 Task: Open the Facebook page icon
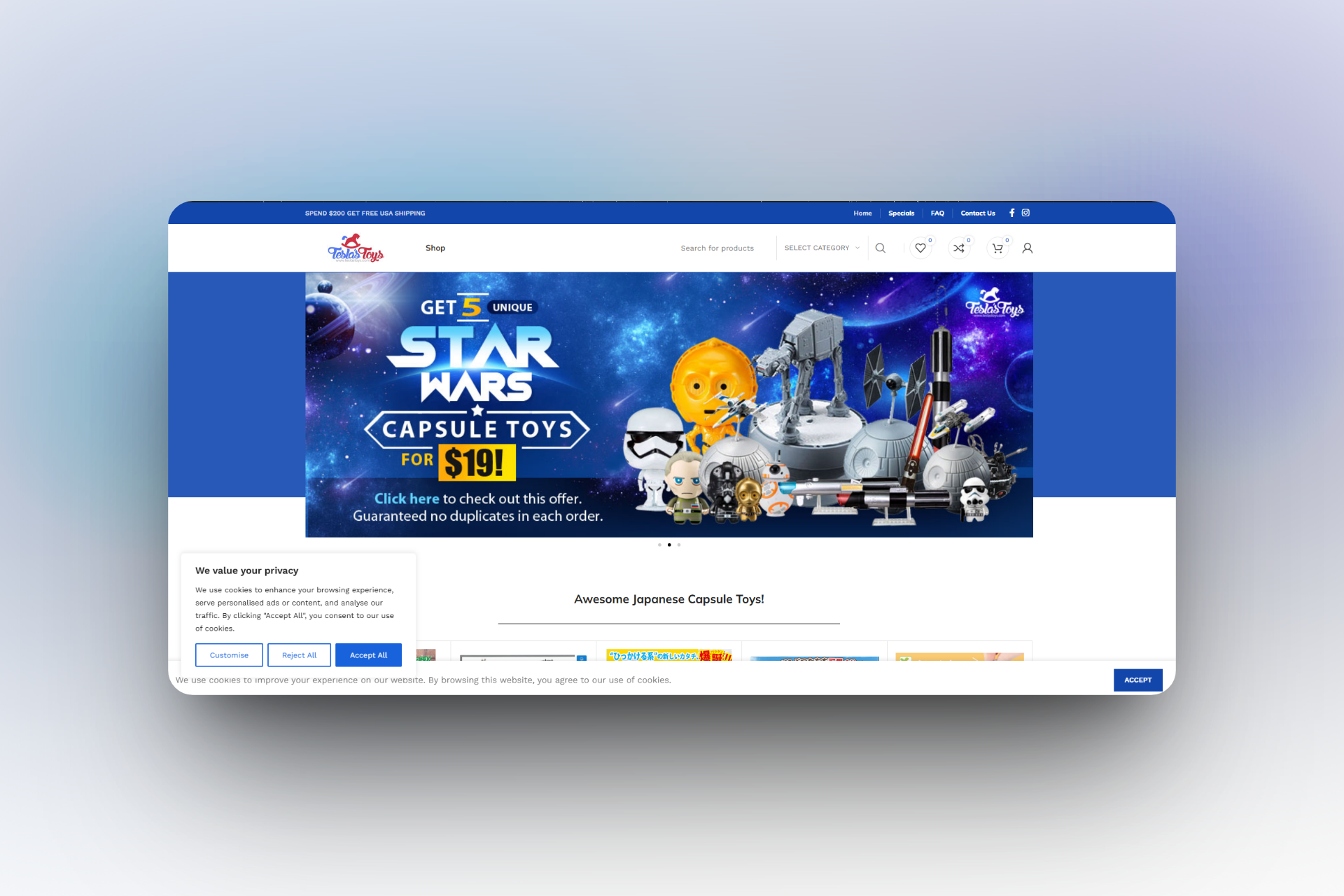[x=1011, y=213]
